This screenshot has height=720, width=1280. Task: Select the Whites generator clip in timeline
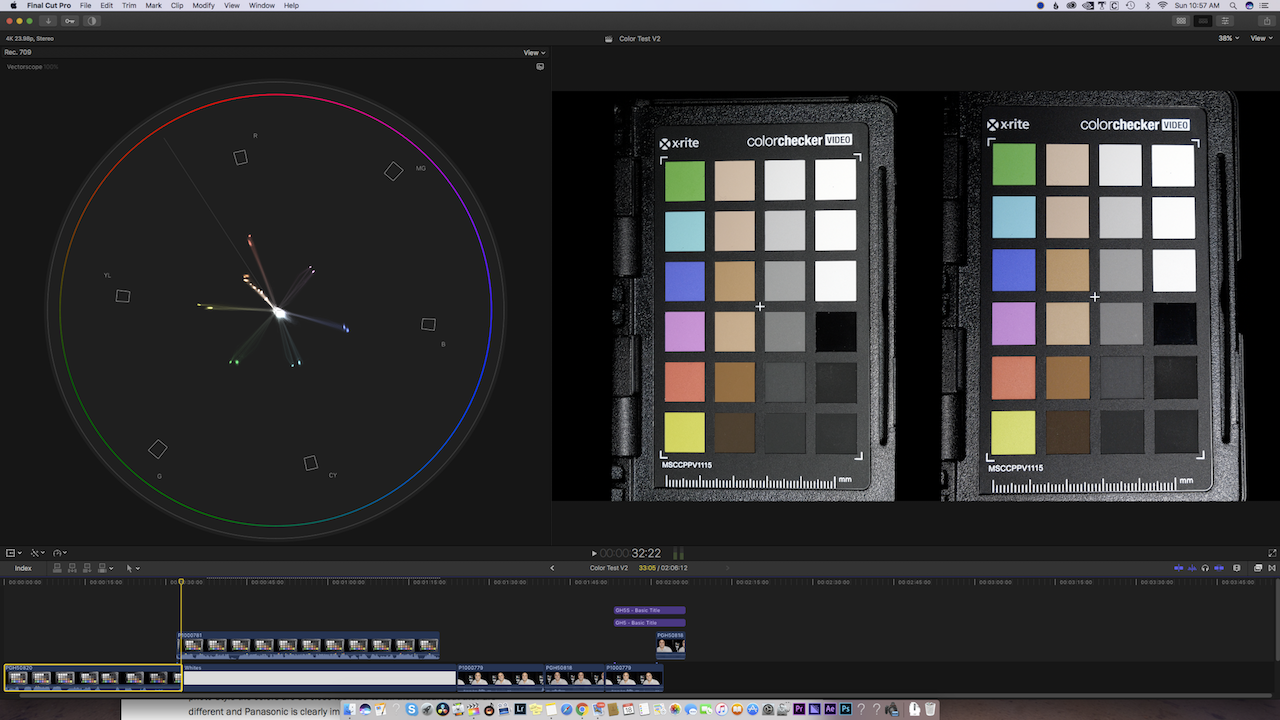tap(319, 678)
